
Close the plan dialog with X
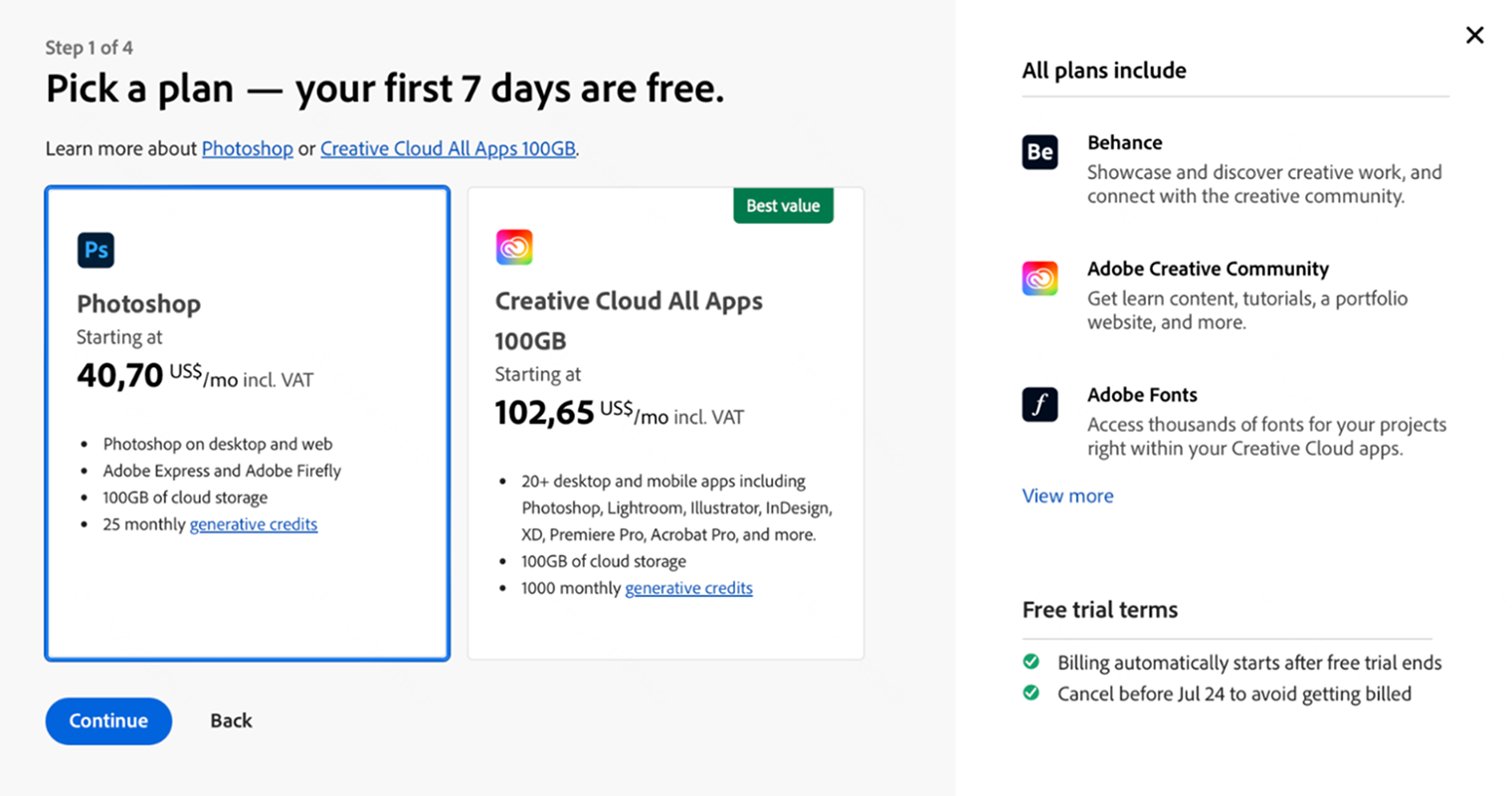pos(1474,35)
